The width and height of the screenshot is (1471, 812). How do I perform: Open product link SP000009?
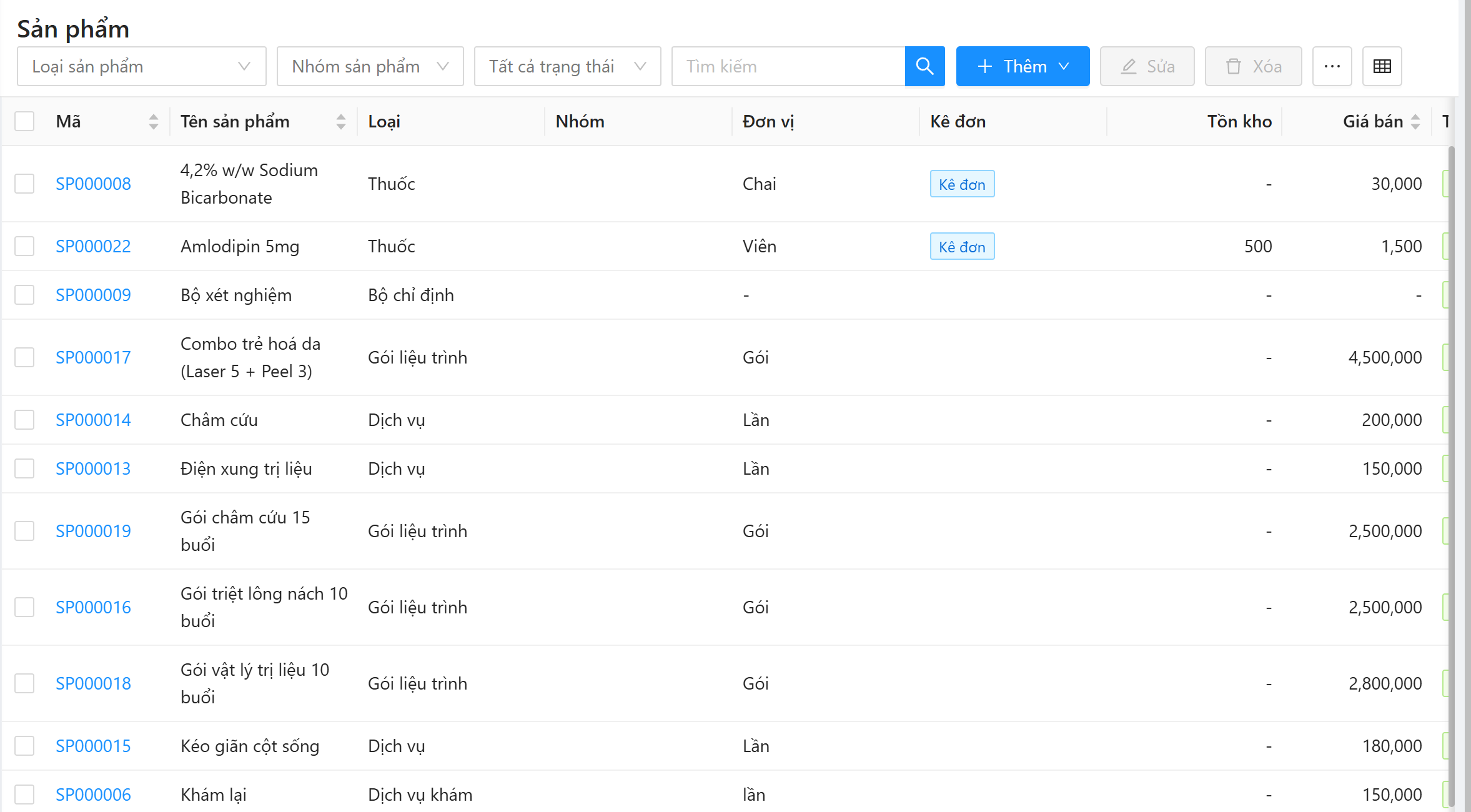point(94,295)
